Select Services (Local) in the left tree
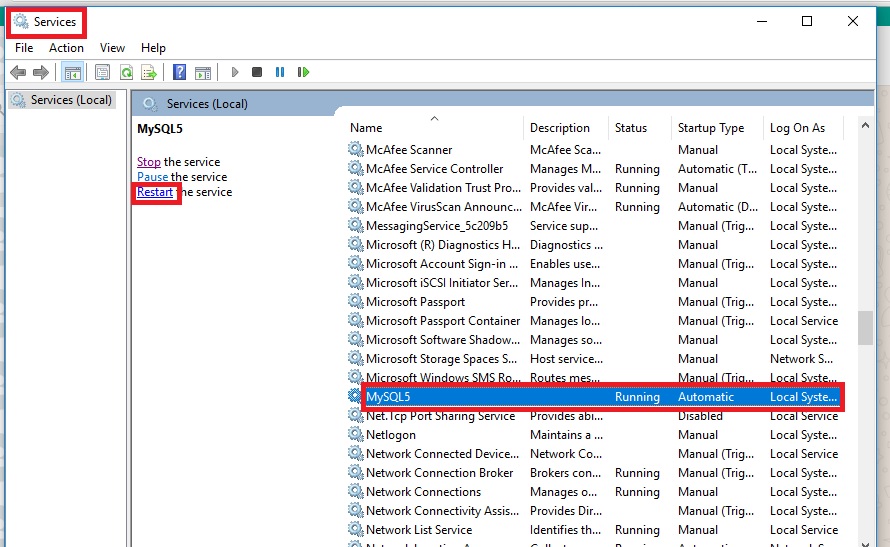Image resolution: width=890 pixels, height=547 pixels. (x=71, y=100)
